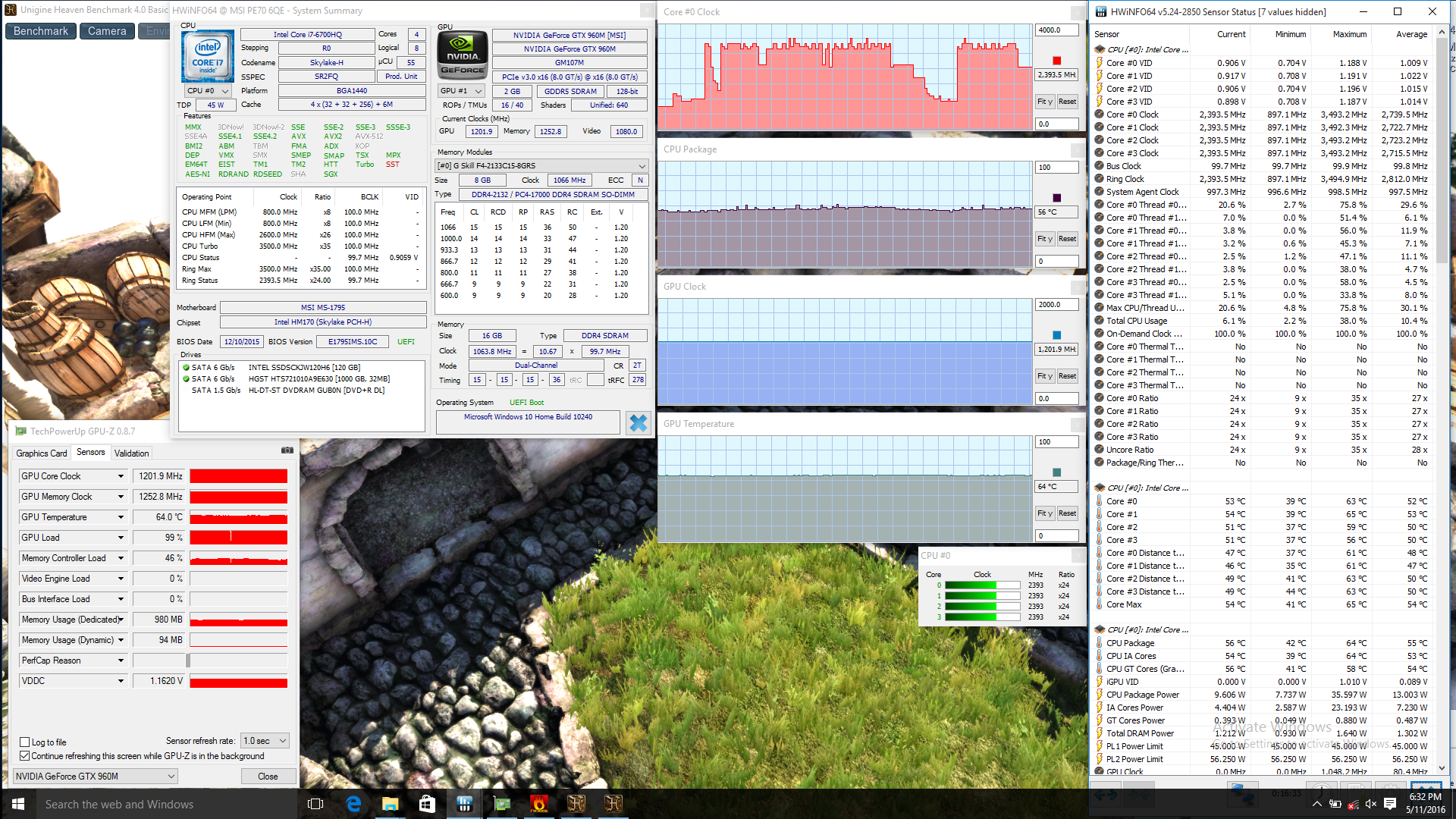The image size is (1456, 819).
Task: Open Microsoft Edge from the taskbar
Action: point(353,804)
